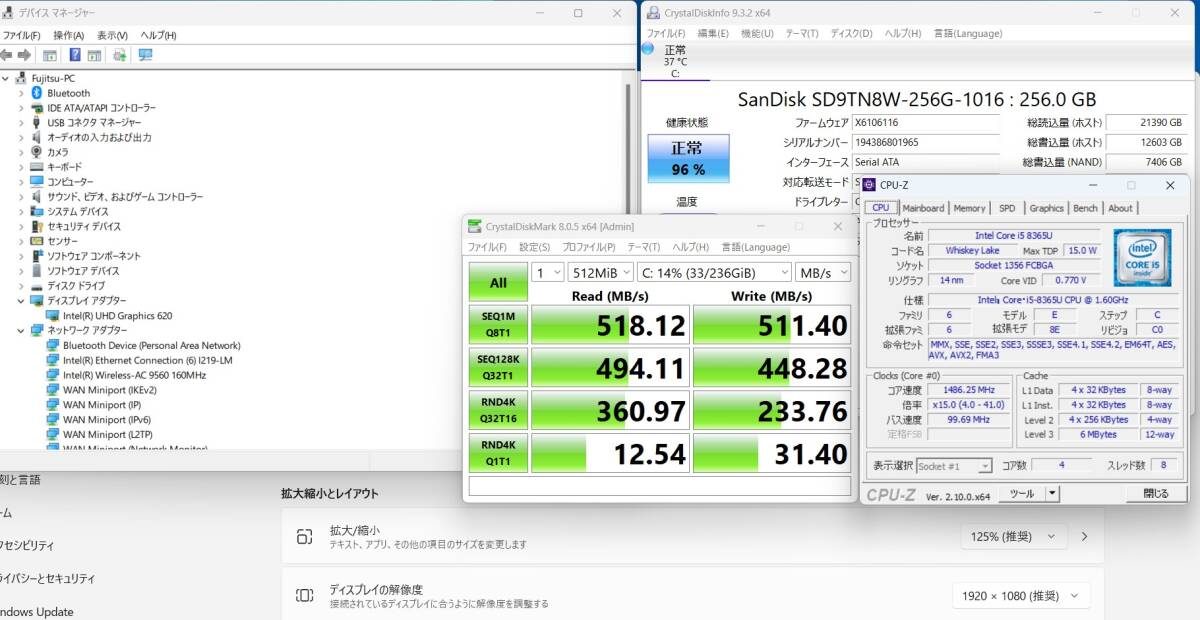Switch to the SPD tab in CPU-Z
Viewport: 1200px width, 620px height.
pos(1006,208)
